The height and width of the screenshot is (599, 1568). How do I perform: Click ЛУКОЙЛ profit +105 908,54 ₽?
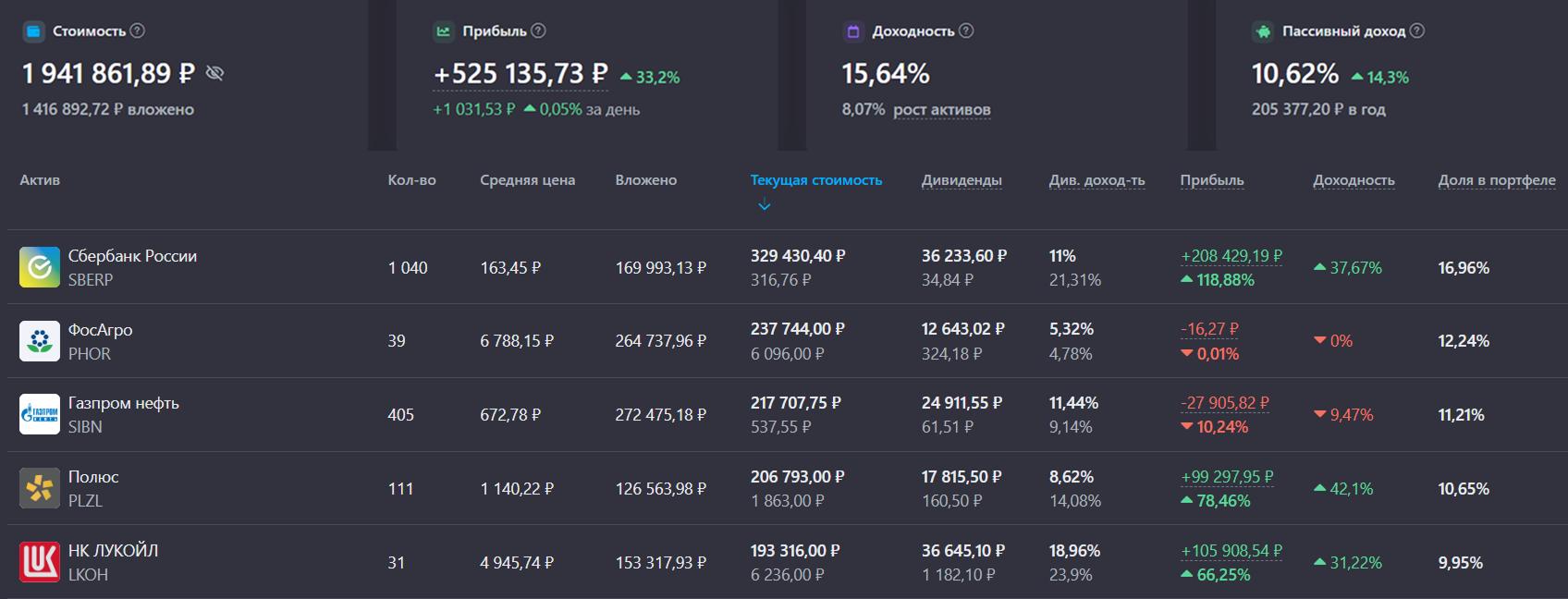click(1231, 551)
